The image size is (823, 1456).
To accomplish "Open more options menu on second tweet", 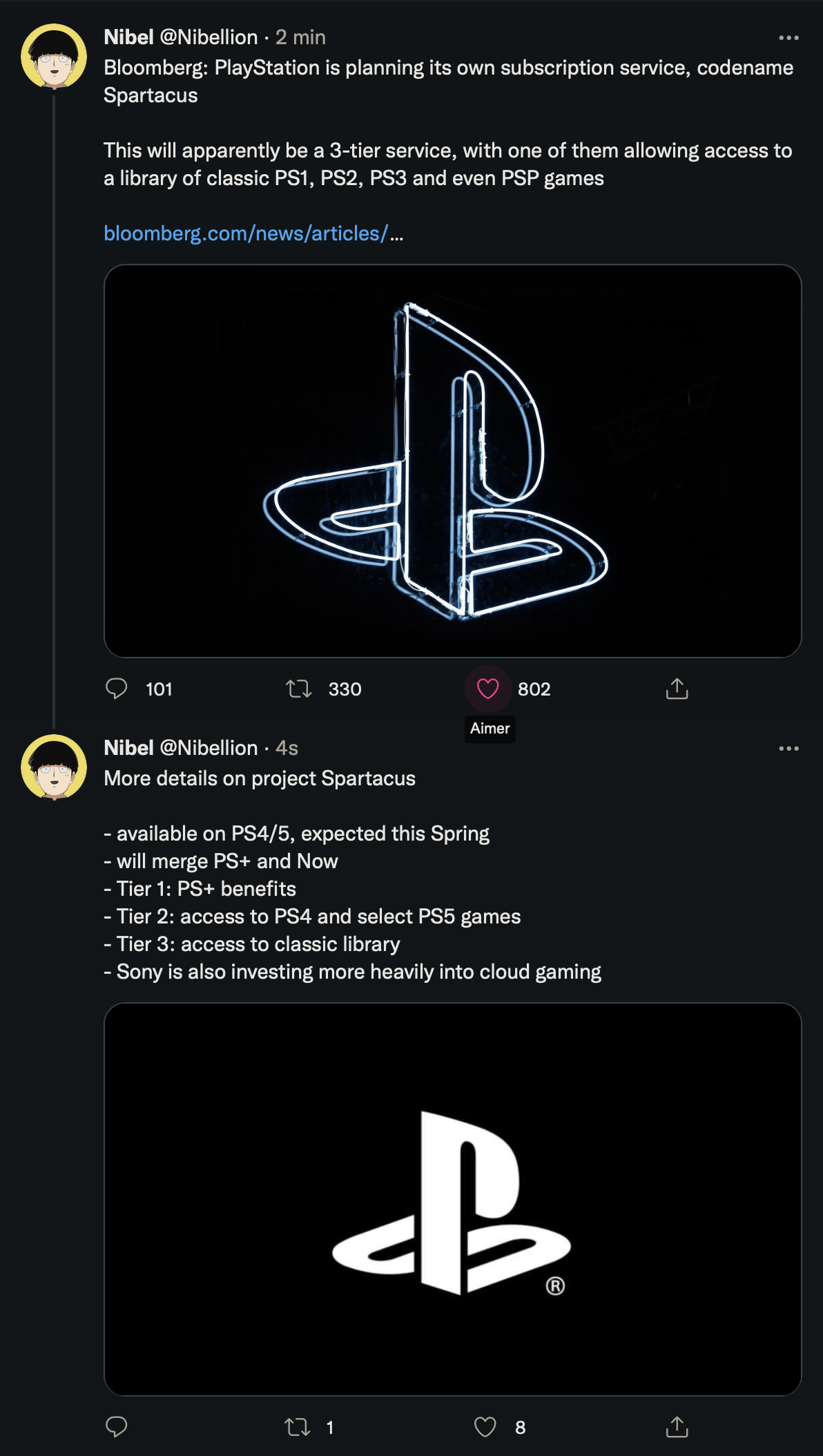I will point(788,749).
